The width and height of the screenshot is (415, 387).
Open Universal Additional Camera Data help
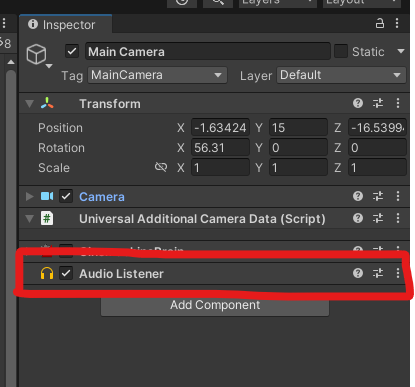pos(358,218)
